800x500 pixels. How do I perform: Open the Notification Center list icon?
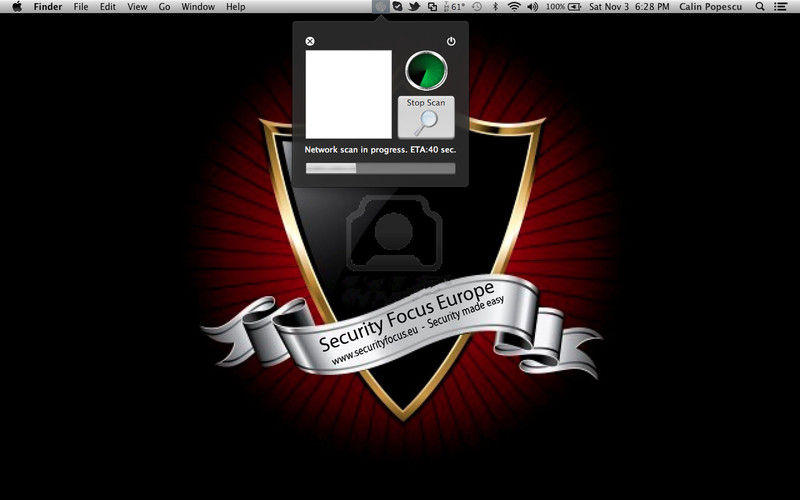point(780,7)
